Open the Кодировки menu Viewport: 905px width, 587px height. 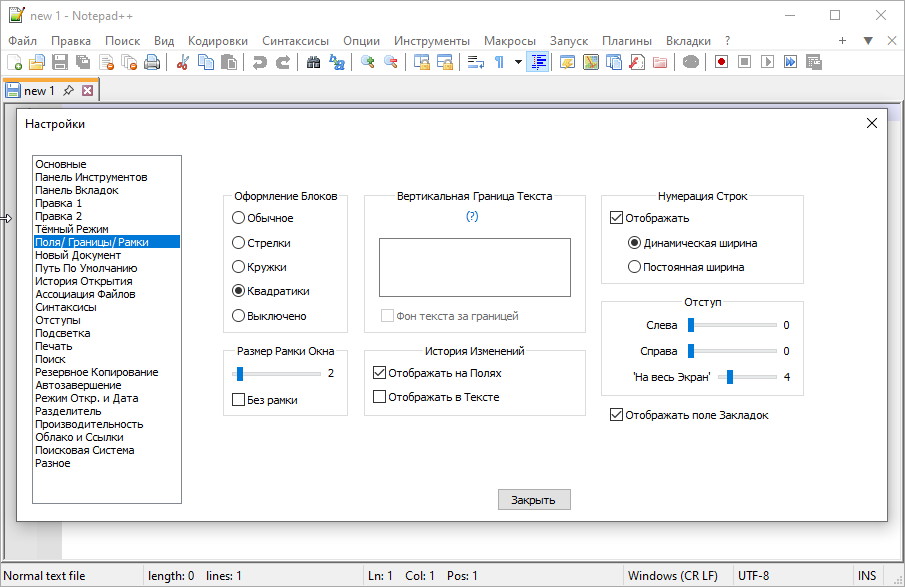point(218,41)
